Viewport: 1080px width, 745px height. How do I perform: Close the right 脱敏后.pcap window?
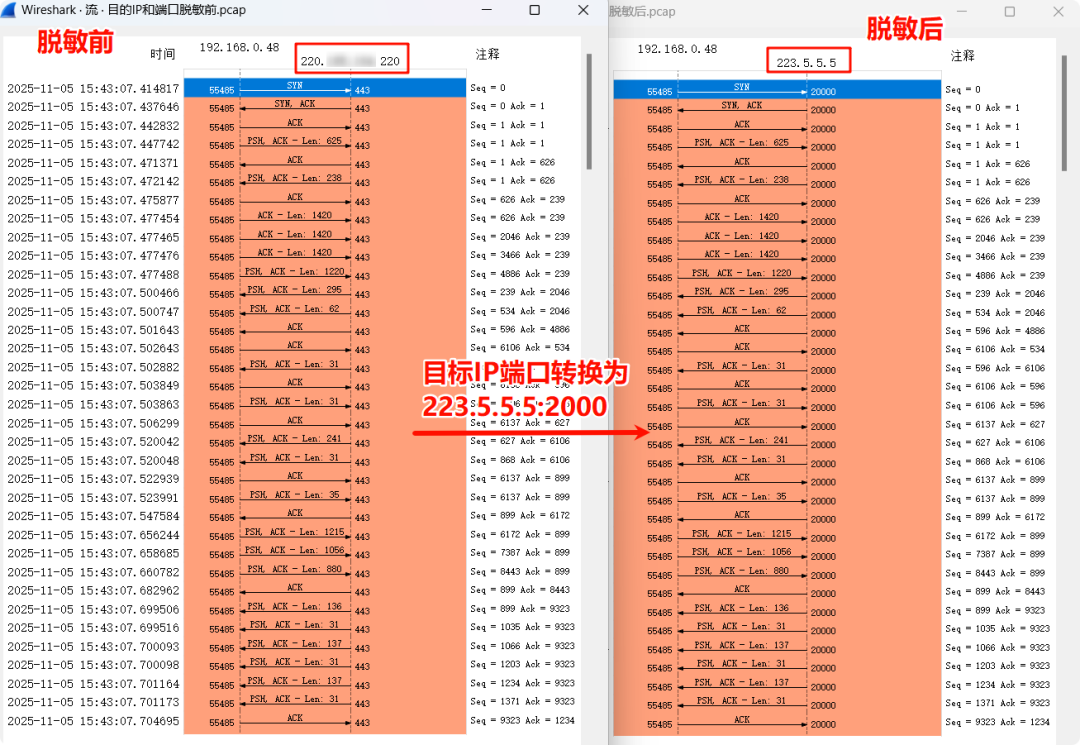click(1059, 12)
